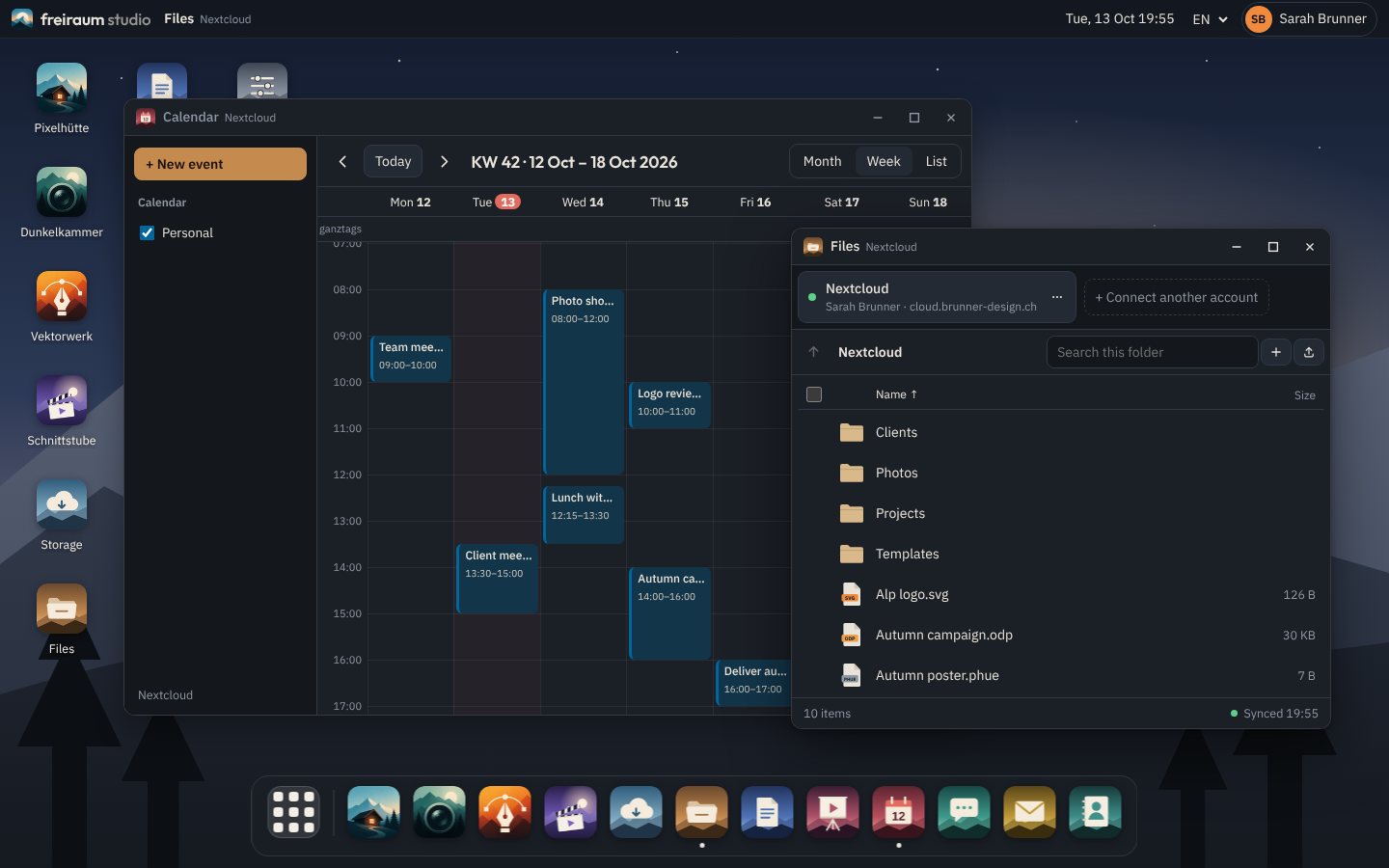Image resolution: width=1389 pixels, height=868 pixels.
Task: Open the Nextcloud account options ellipsis menu
Action: pyautogui.click(x=1056, y=297)
